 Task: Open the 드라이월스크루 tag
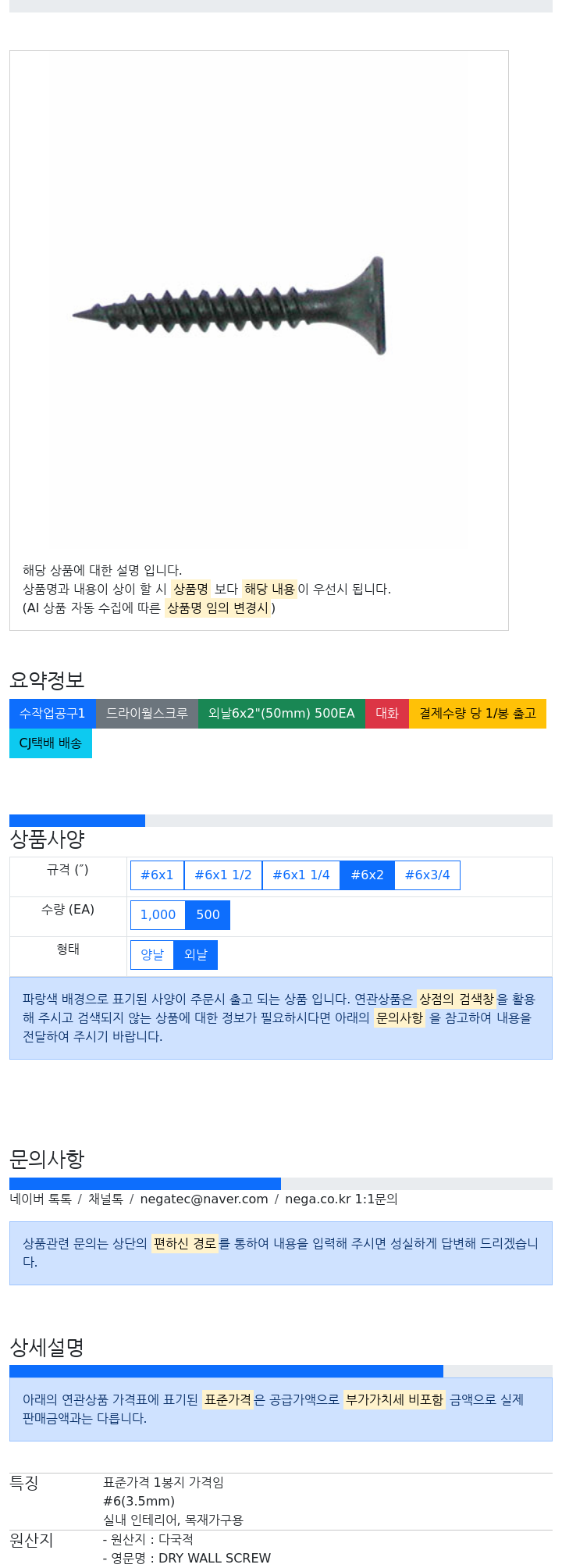[147, 714]
